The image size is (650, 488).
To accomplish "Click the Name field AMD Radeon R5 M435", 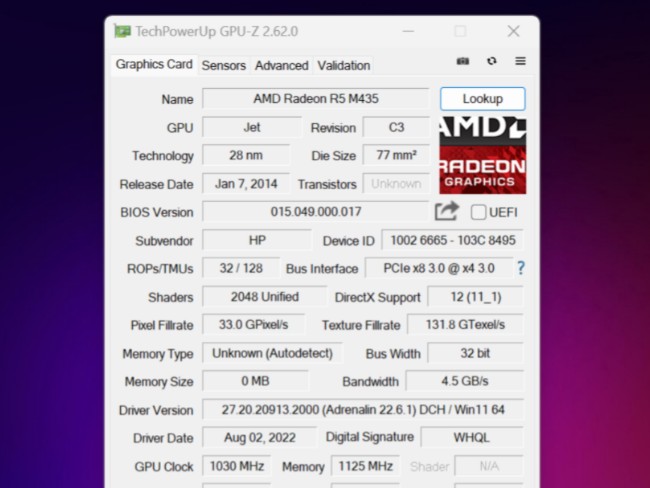I will point(315,99).
